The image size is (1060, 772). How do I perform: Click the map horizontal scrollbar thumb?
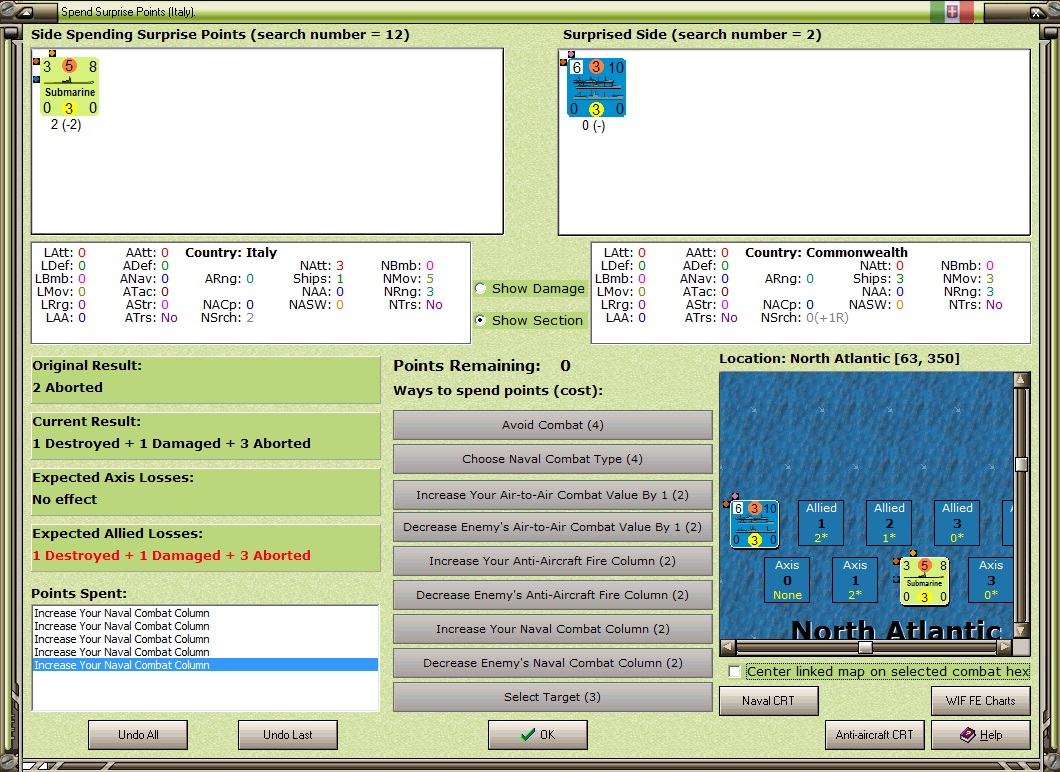pyautogui.click(x=865, y=647)
